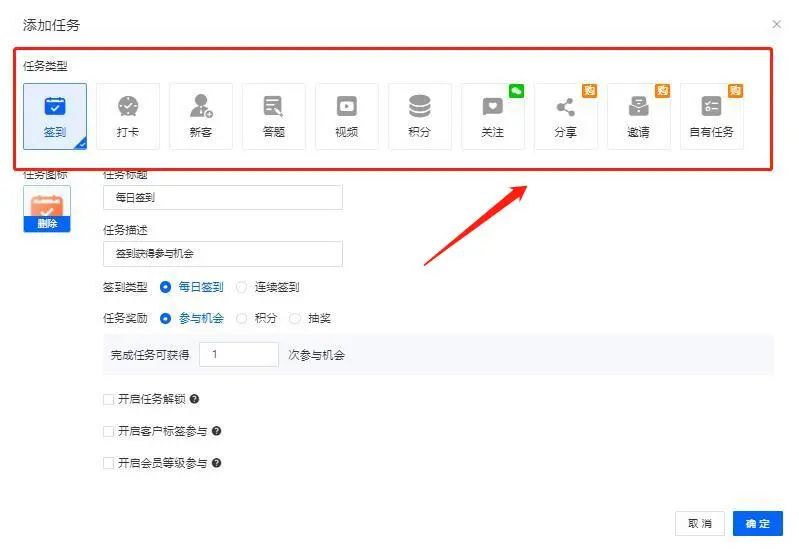The height and width of the screenshot is (550, 799).
Task: Enable 开启会员等级参与 checkbox
Action: tap(108, 463)
